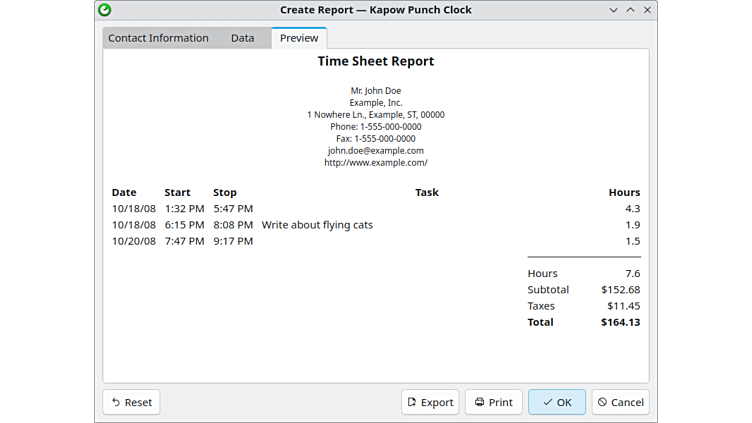Open the Data tab
This screenshot has width=752, height=423.
point(242,38)
